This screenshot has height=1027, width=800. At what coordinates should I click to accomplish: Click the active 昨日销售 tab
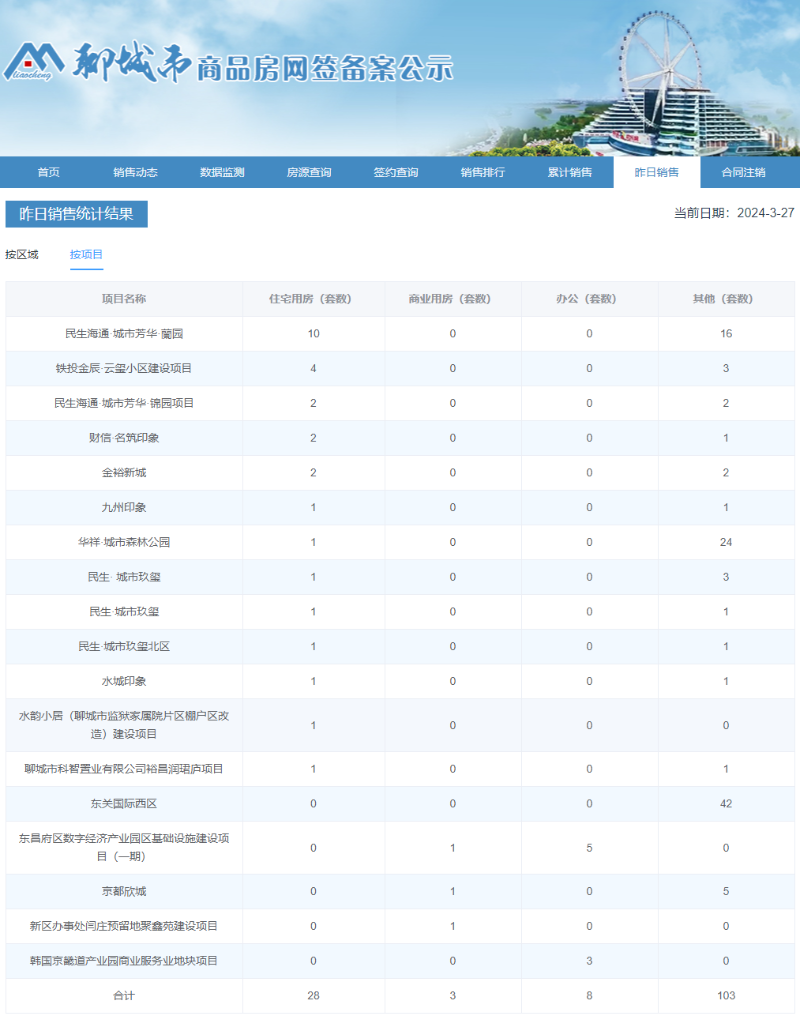pos(656,172)
